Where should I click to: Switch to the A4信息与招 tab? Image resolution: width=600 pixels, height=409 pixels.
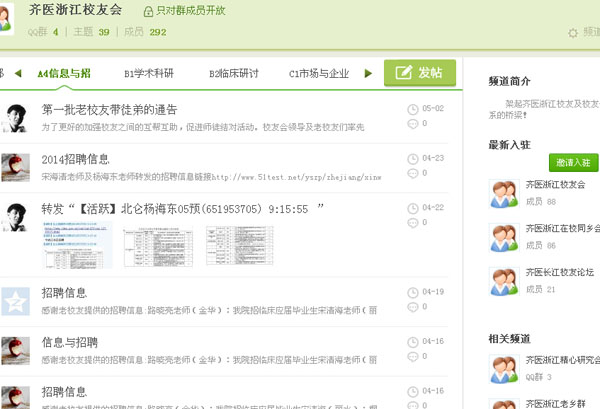(x=64, y=74)
